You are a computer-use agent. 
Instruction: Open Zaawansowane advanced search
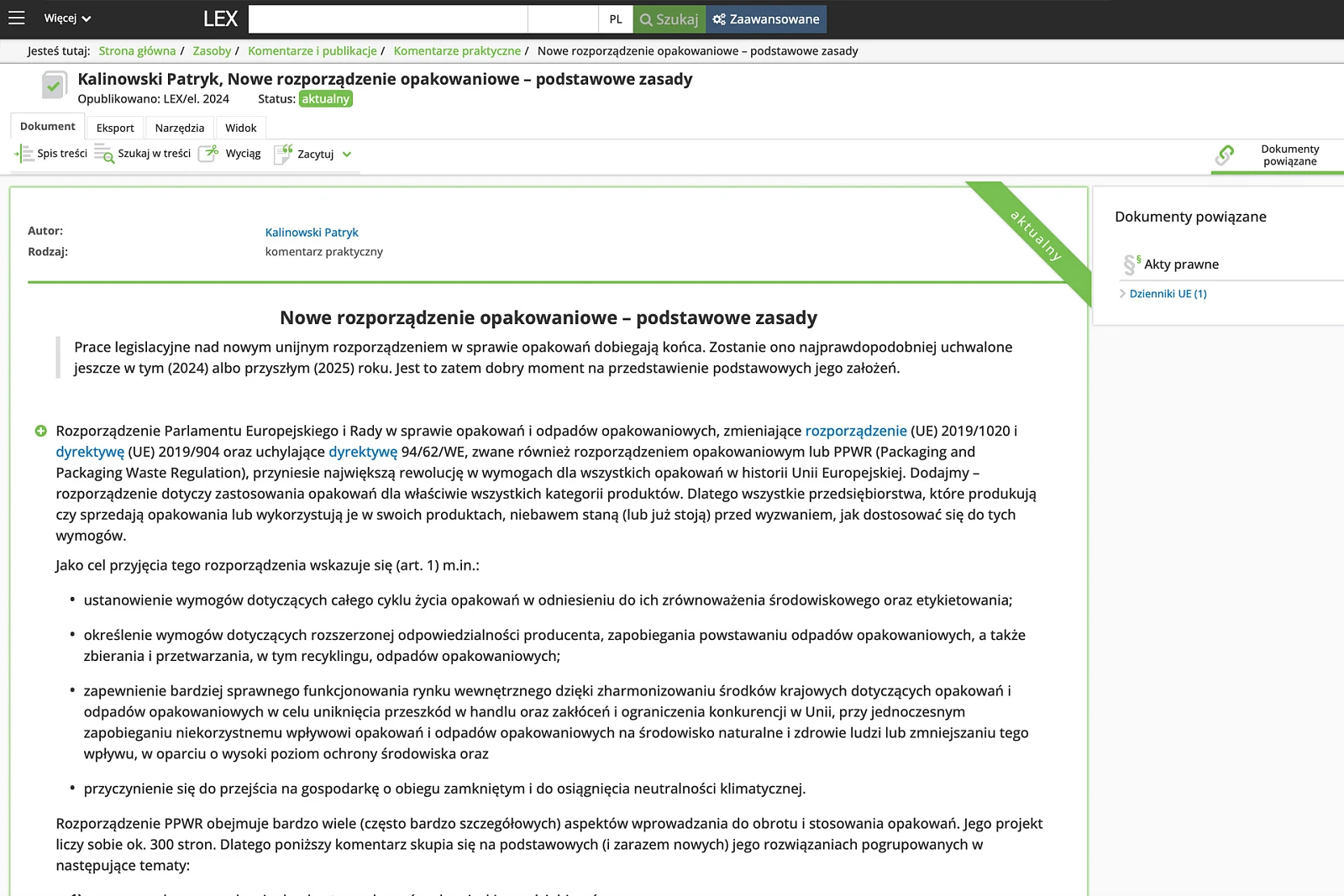766,19
